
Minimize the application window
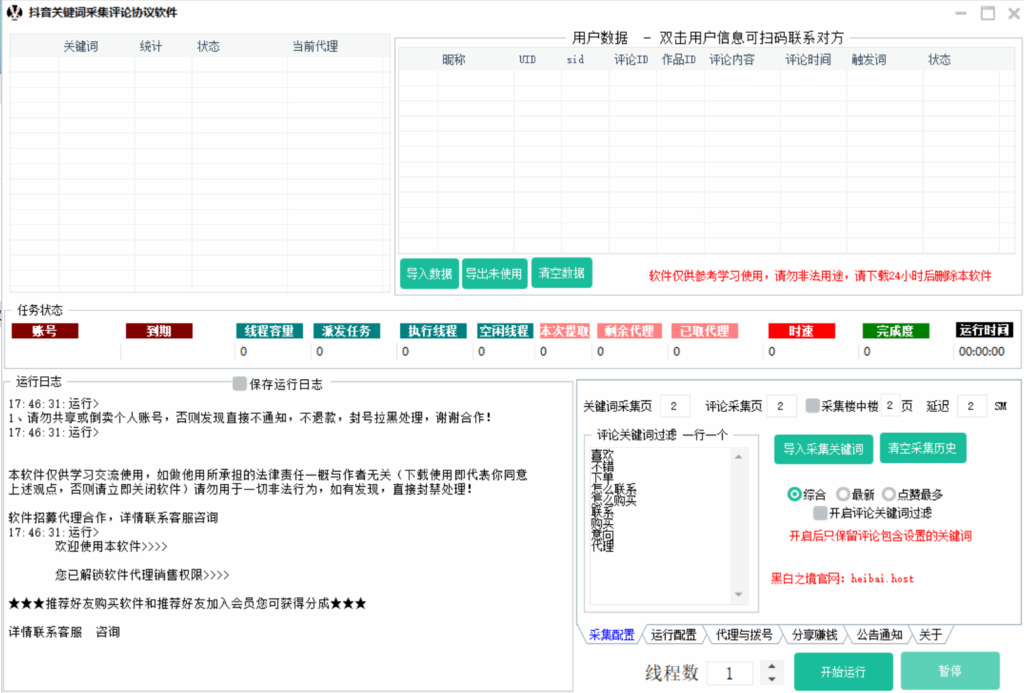point(961,13)
